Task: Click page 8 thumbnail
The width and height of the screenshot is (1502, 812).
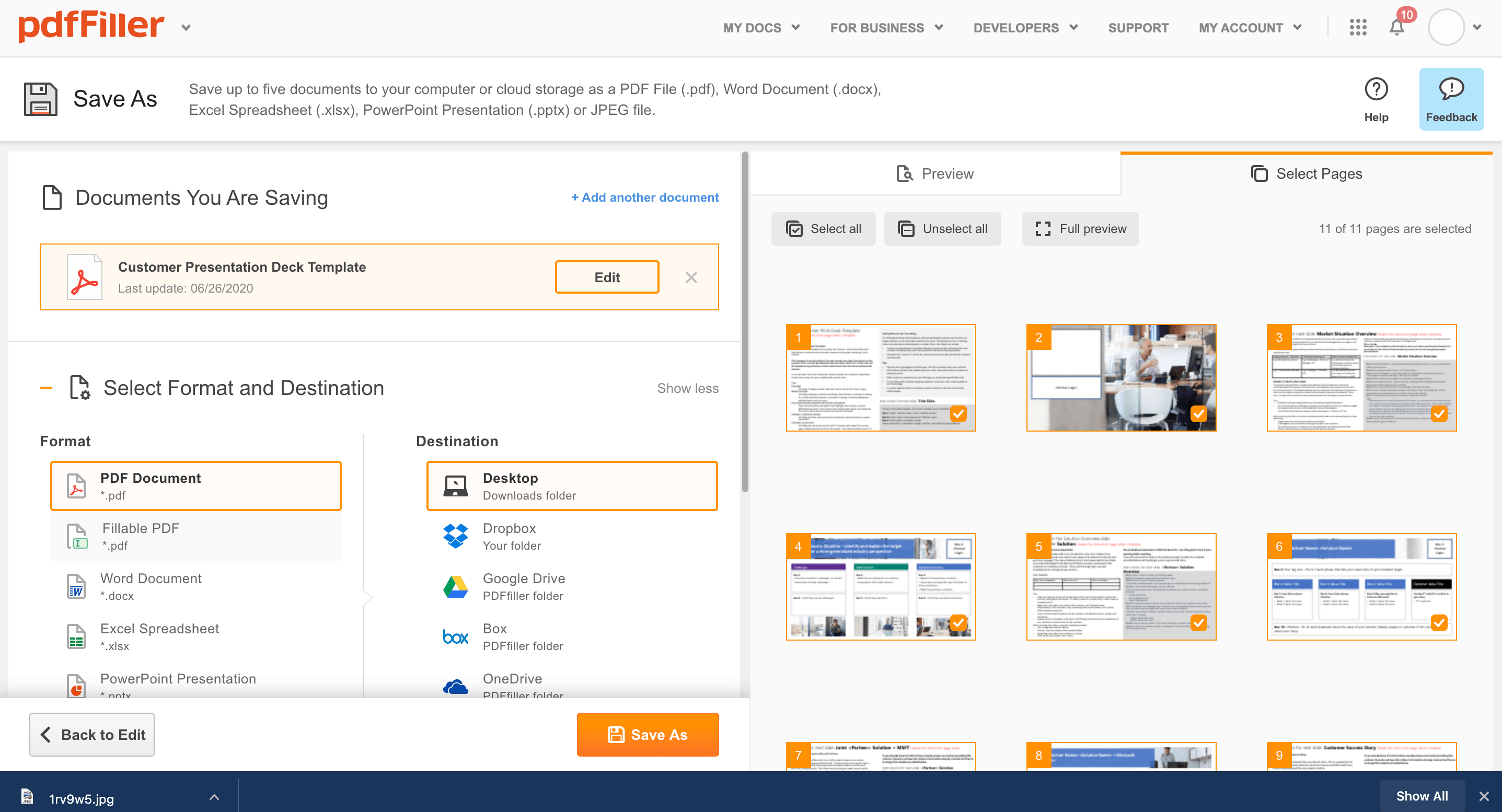Action: [1120, 757]
